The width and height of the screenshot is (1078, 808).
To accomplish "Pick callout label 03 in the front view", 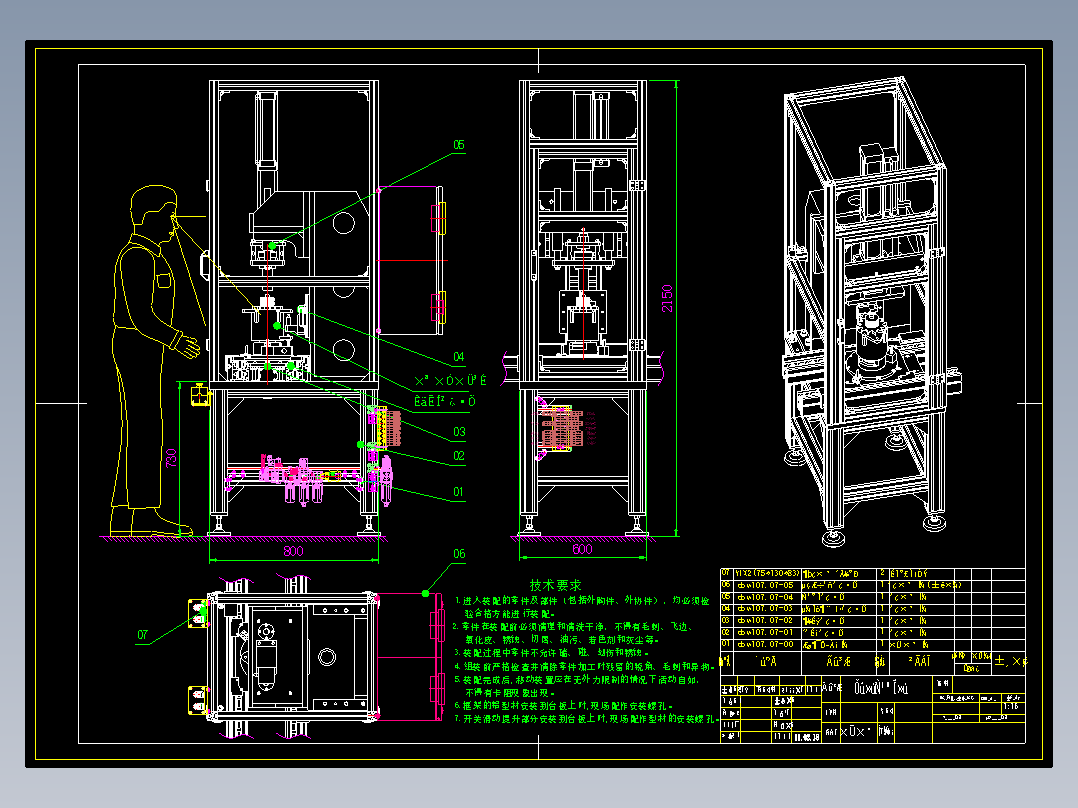I will [459, 432].
